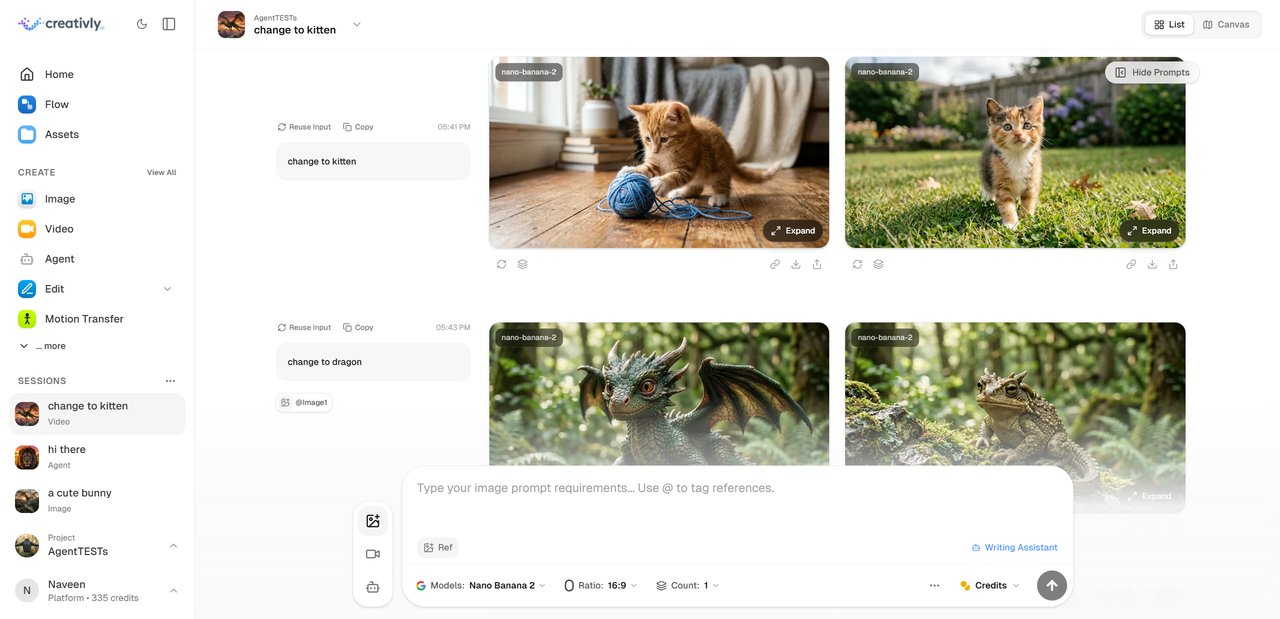The width and height of the screenshot is (1280, 619).
Task: Select video mode camera icon
Action: tap(373, 554)
